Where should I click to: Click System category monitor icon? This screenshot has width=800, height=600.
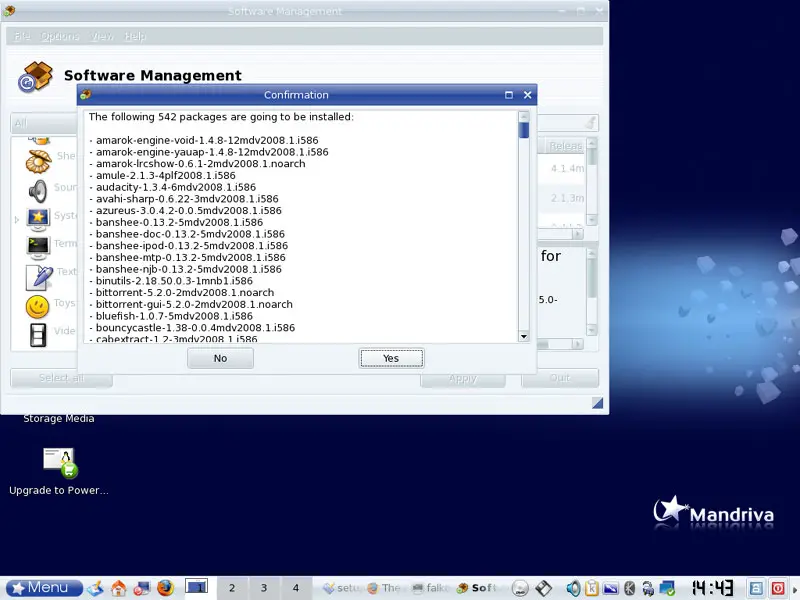[38, 219]
